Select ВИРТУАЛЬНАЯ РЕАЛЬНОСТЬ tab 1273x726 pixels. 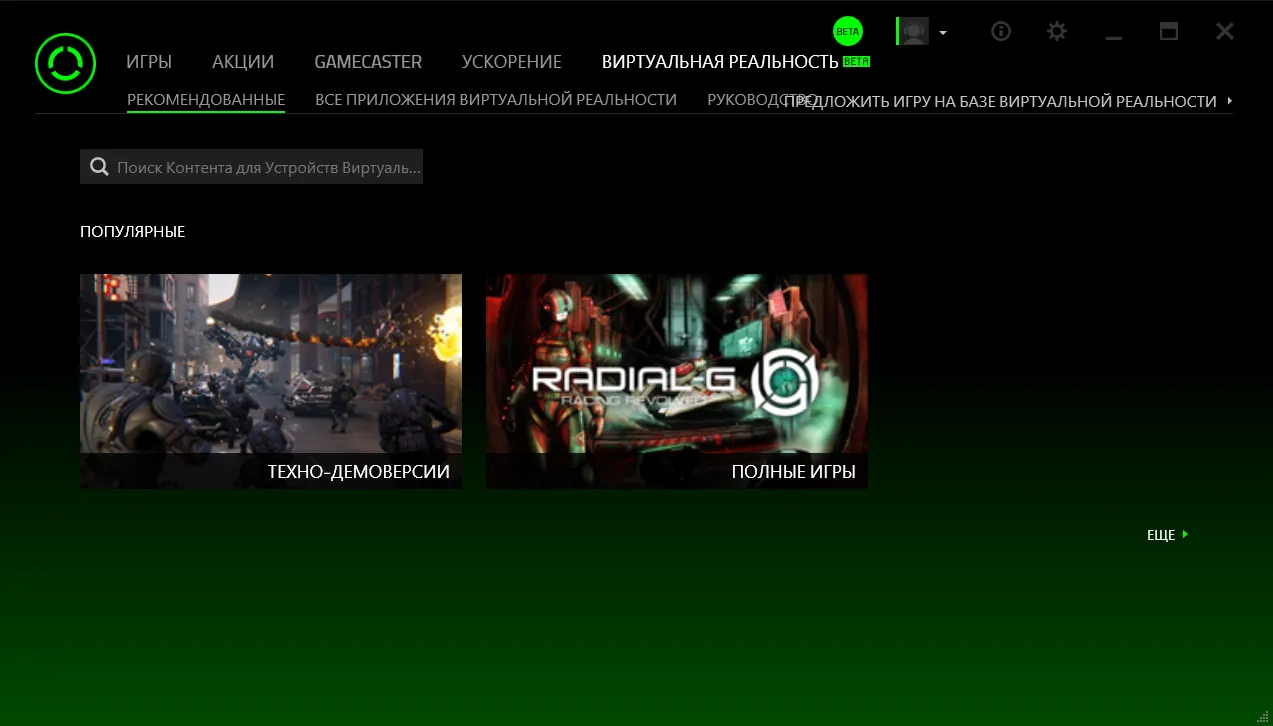720,62
